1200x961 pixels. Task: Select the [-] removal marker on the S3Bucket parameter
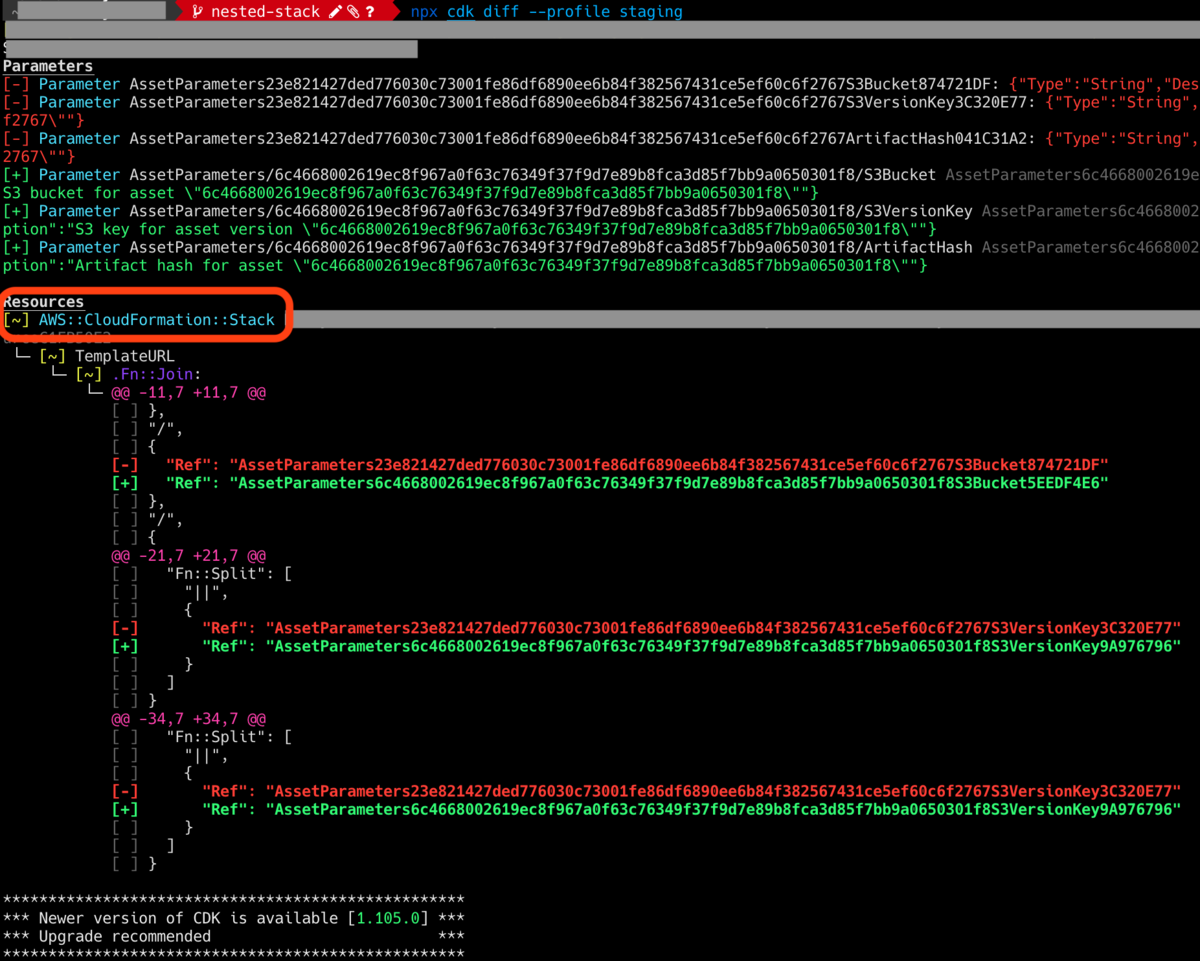(16, 83)
